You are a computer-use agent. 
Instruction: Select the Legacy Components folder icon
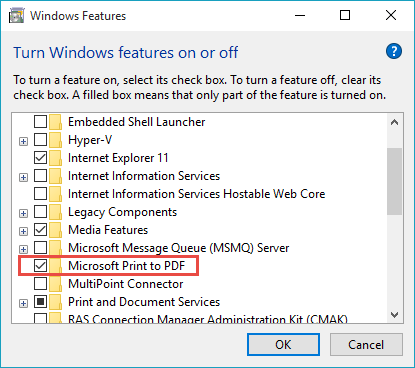[x=55, y=212]
